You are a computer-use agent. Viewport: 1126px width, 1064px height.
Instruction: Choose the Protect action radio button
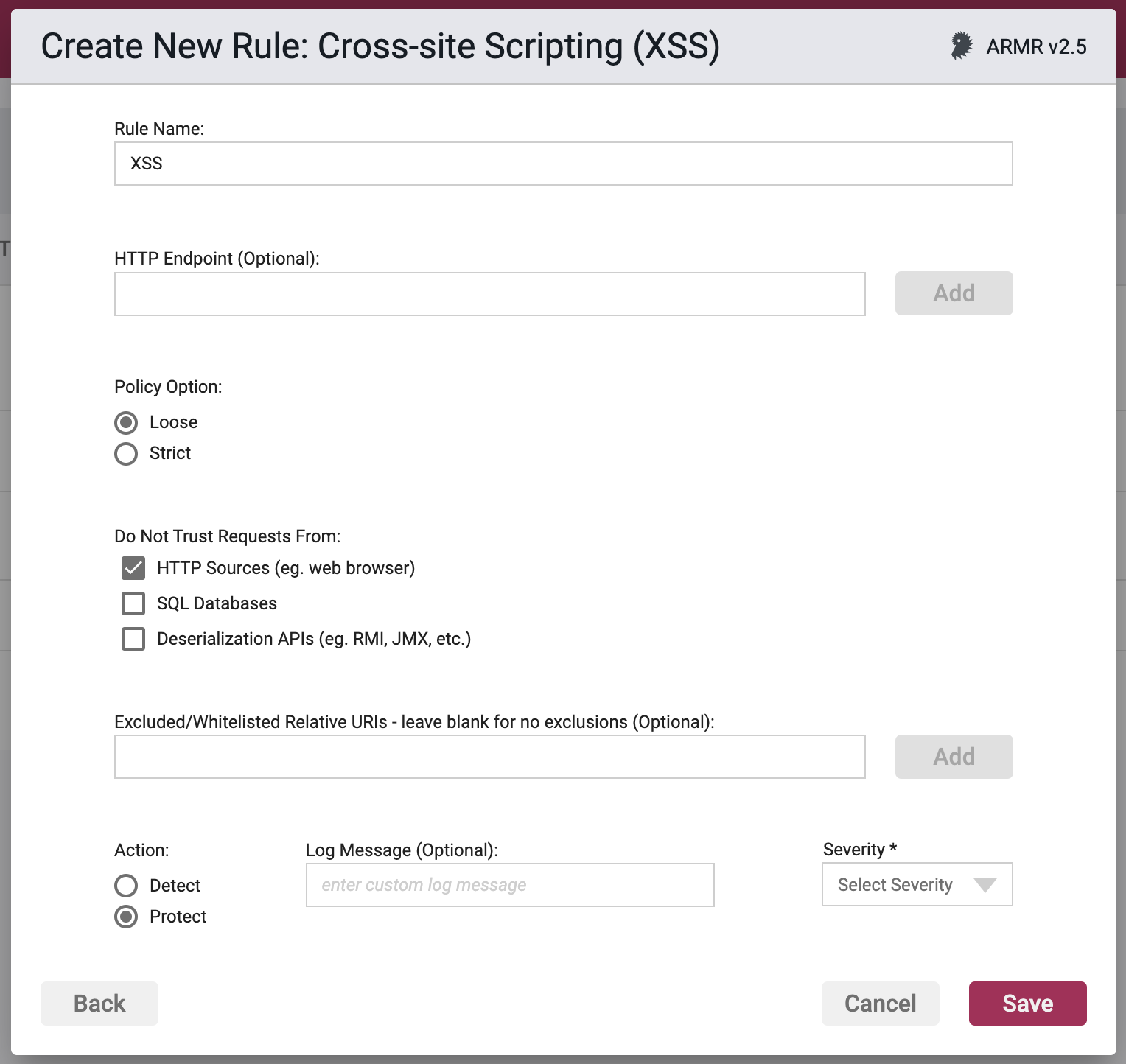click(x=126, y=917)
